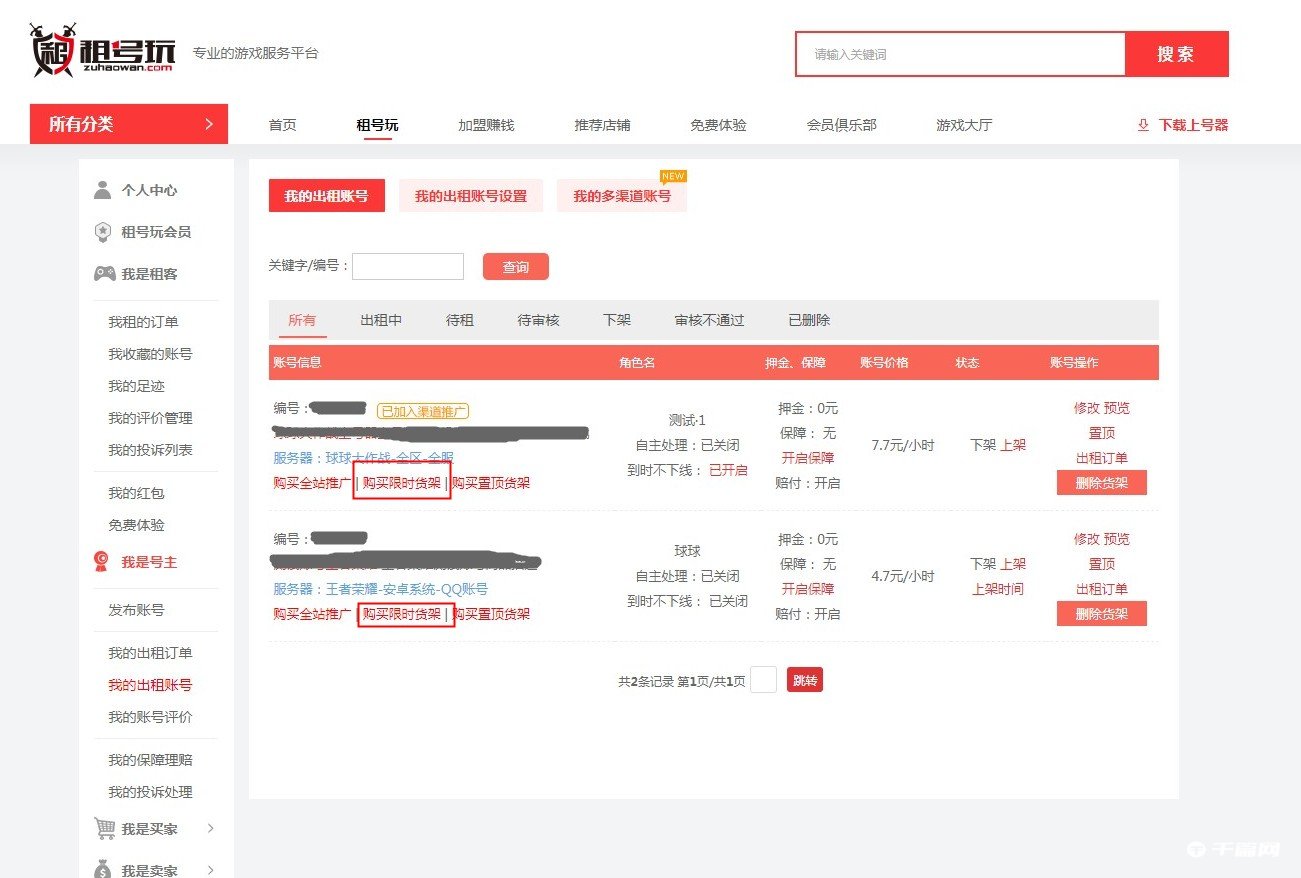Click the 关键字/编号 input field
The height and width of the screenshot is (878, 1301).
point(408,266)
